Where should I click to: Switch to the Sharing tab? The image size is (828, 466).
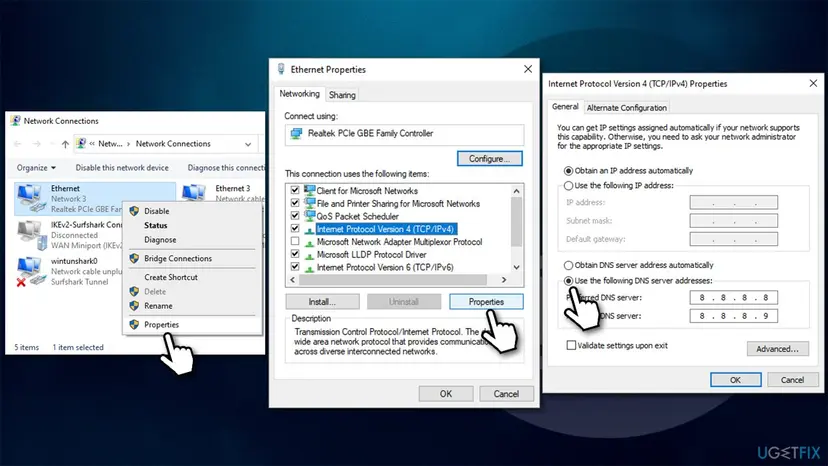coord(342,95)
